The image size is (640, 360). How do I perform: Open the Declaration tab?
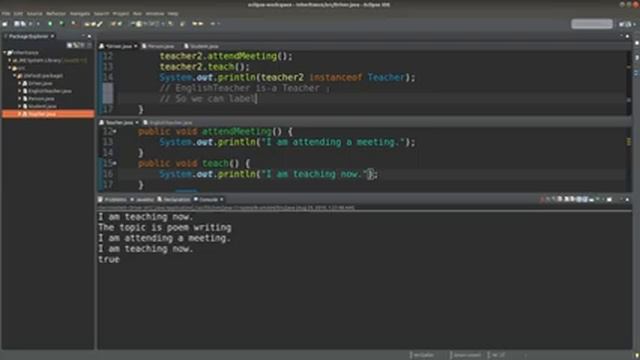[174, 200]
